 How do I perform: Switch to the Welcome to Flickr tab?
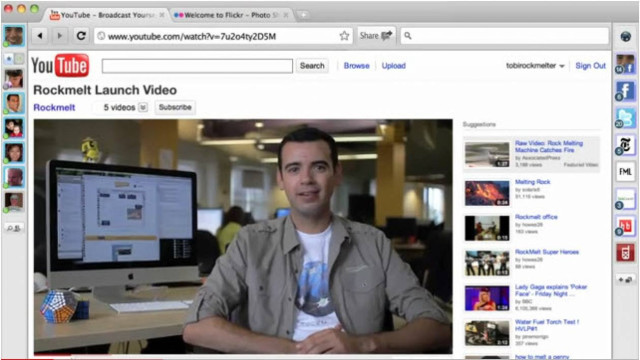pyautogui.click(x=231, y=15)
